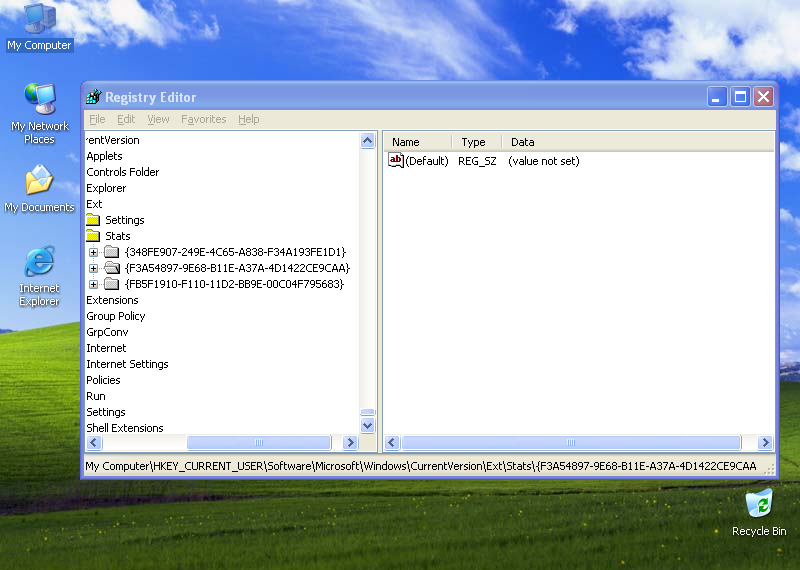This screenshot has width=800, height=570.
Task: Open the Edit menu
Action: pos(126,119)
